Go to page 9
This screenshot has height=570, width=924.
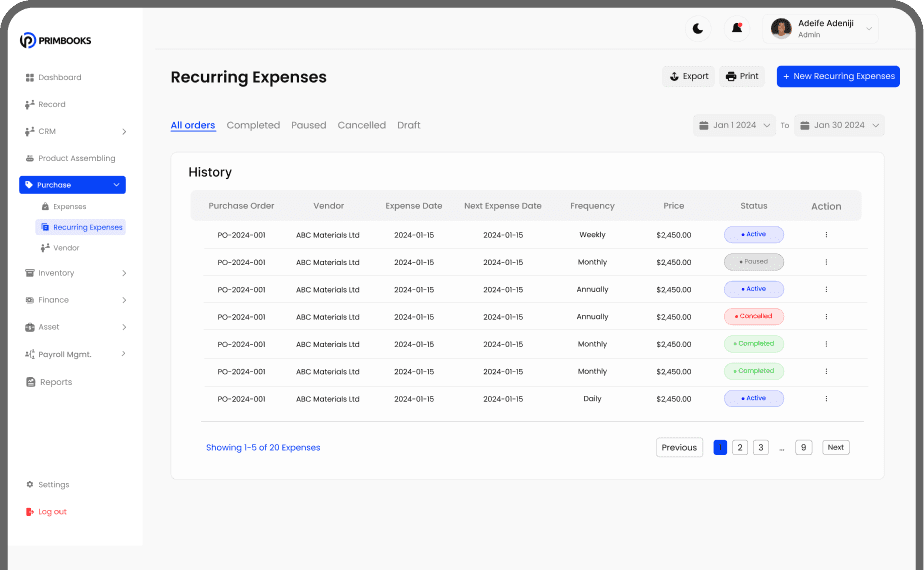point(804,447)
